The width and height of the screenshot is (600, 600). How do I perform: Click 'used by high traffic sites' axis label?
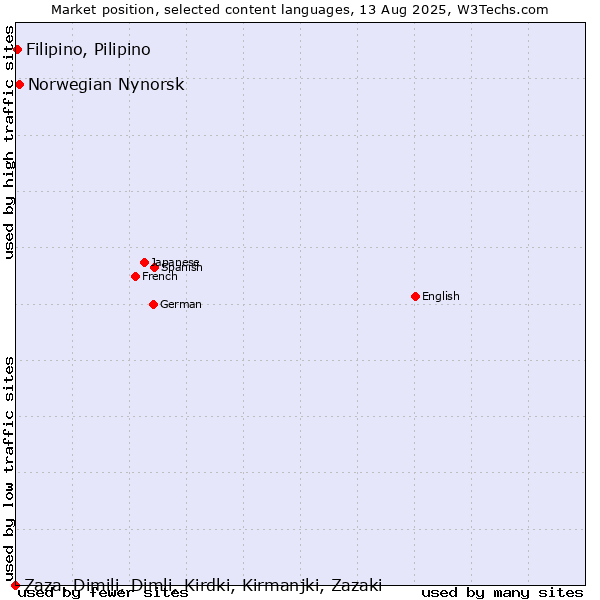click(9, 142)
